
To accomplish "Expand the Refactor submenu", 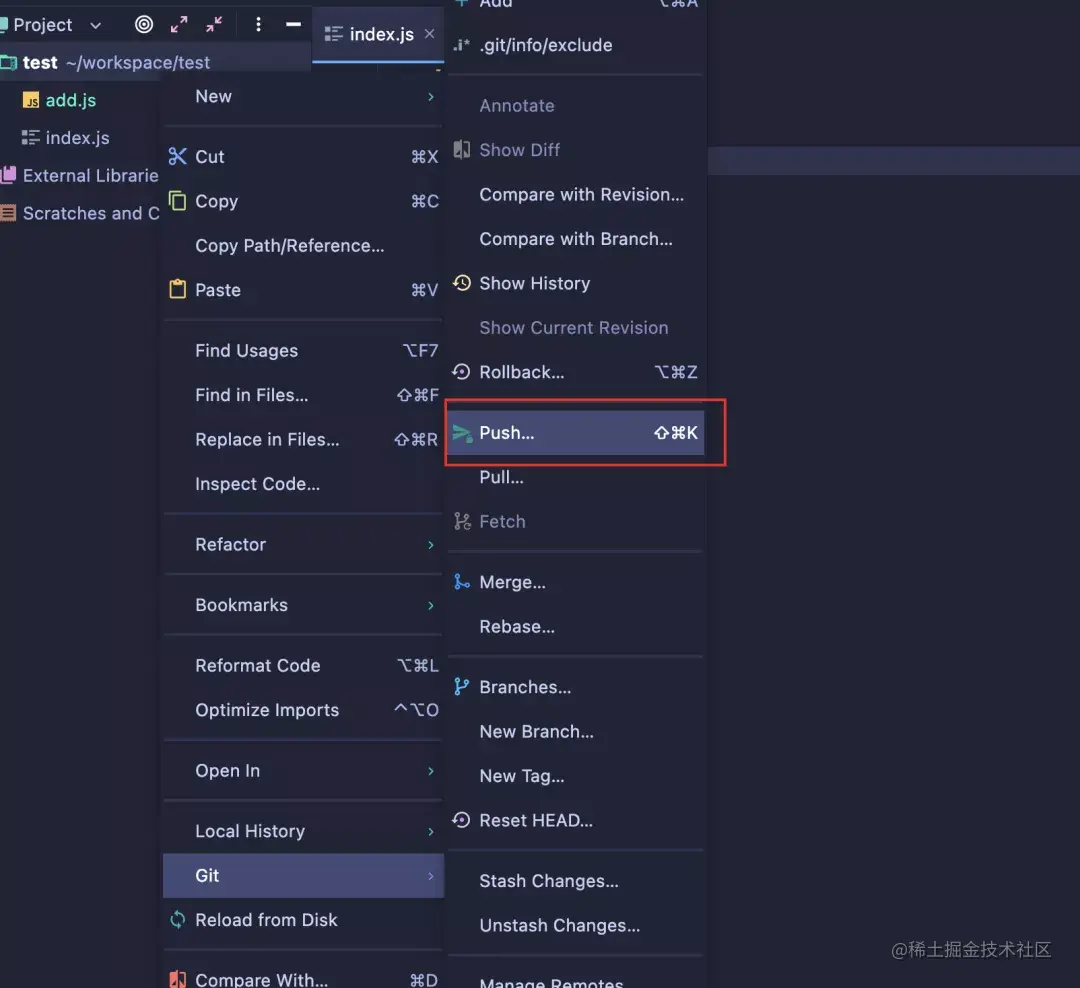I will click(x=303, y=544).
